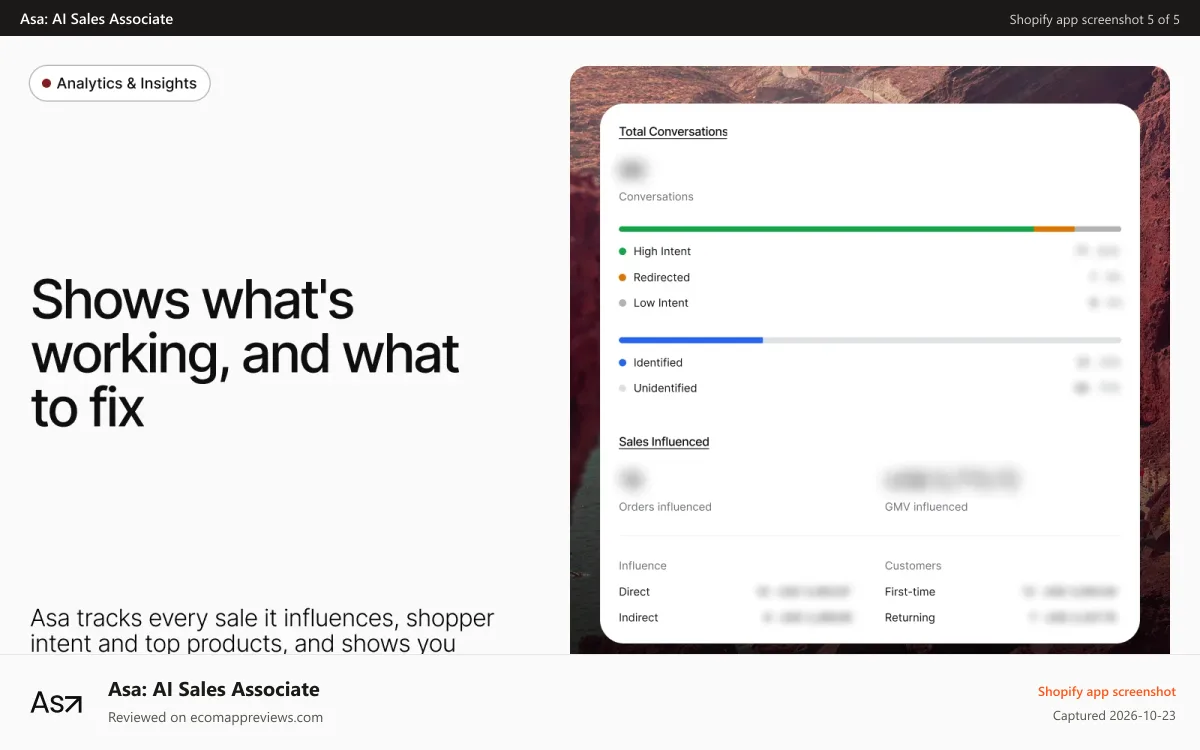
Task: Click the Conversations caption text
Action: click(656, 196)
